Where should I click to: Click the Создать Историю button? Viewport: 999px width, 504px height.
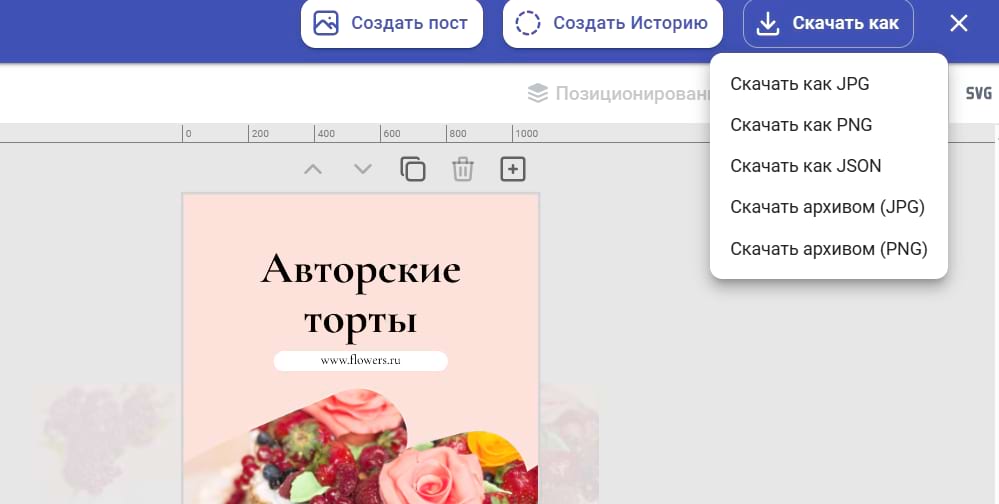(x=612, y=24)
